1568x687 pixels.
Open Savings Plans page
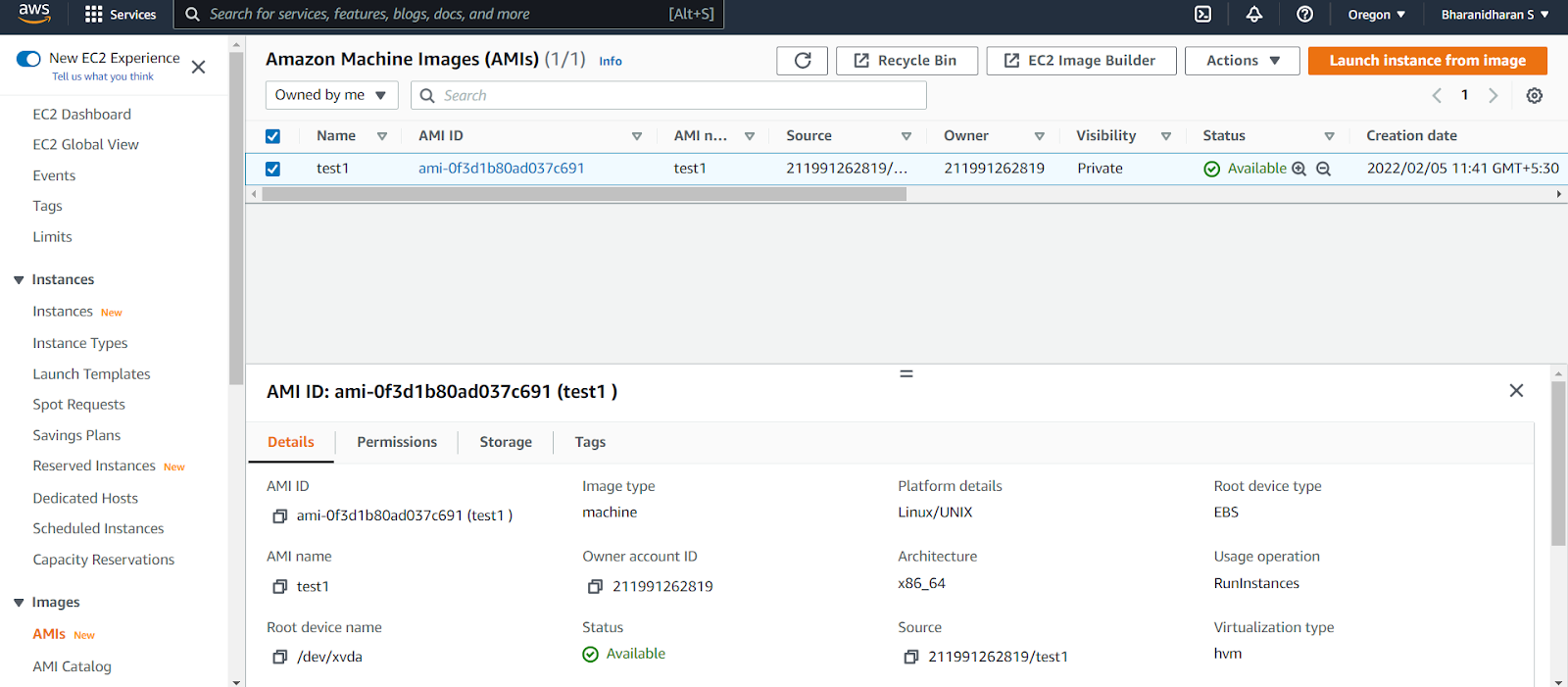point(76,436)
